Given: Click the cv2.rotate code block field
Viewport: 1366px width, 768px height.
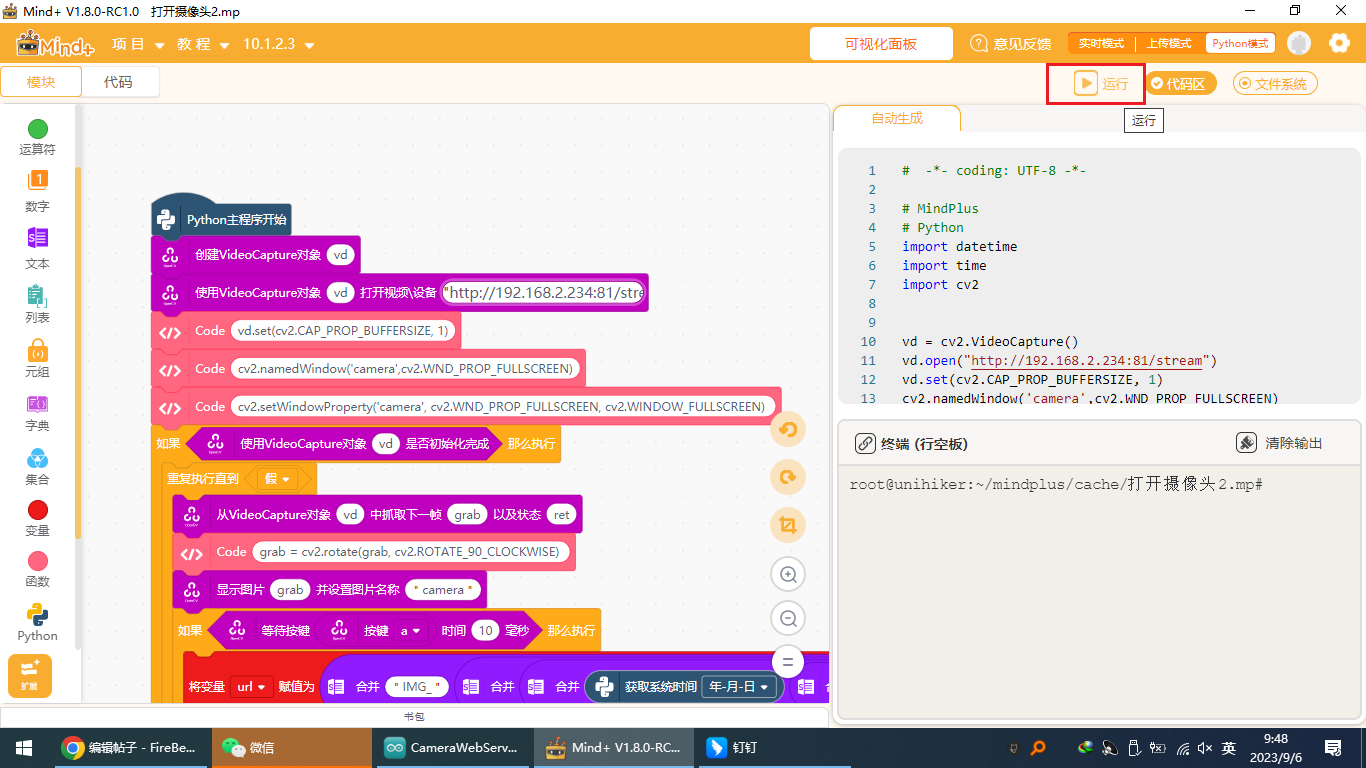Looking at the screenshot, I should point(413,552).
